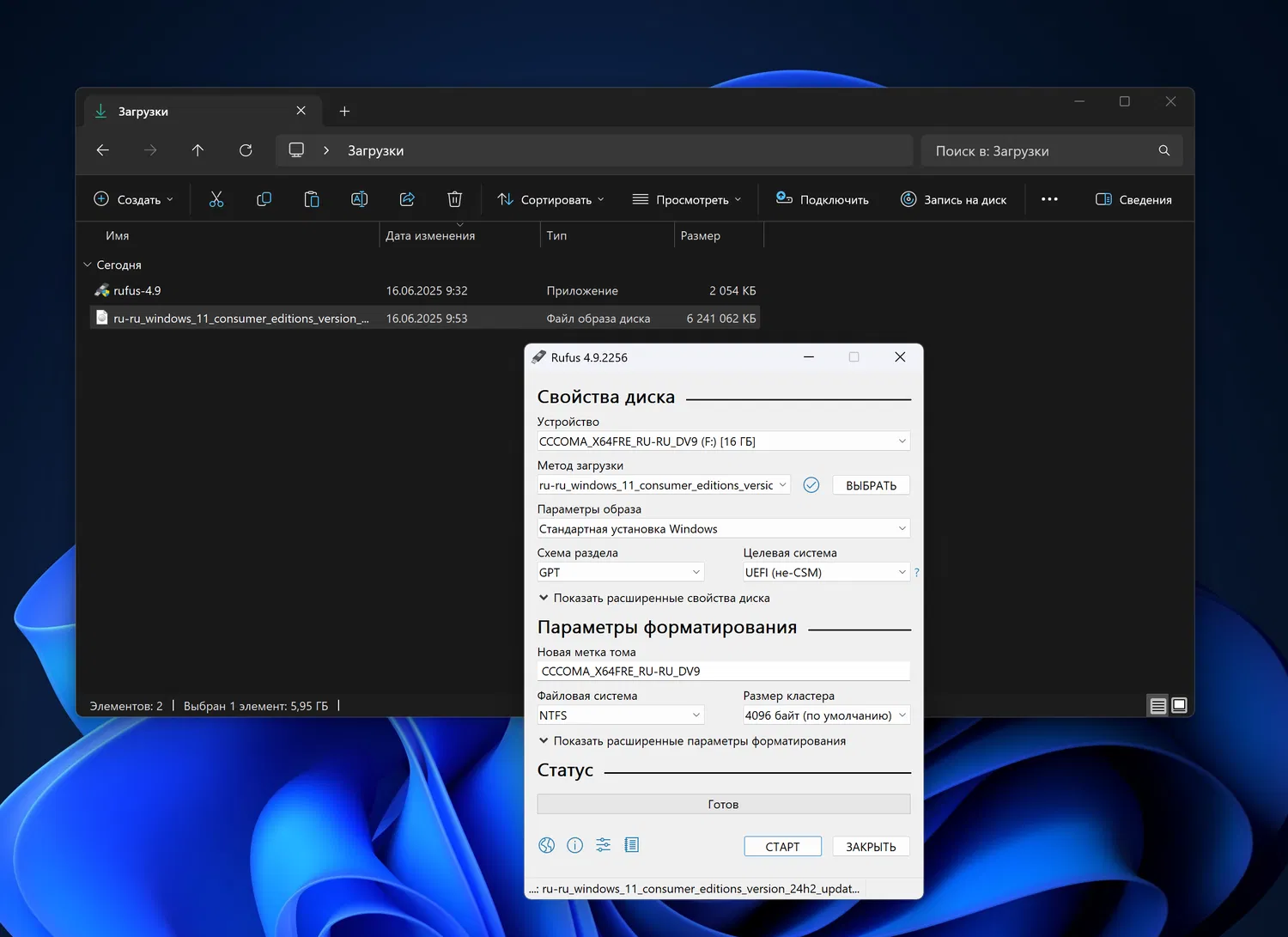Screen dimensions: 1288x937
Task: Open Rufus settings sliders icon
Action: (x=604, y=845)
